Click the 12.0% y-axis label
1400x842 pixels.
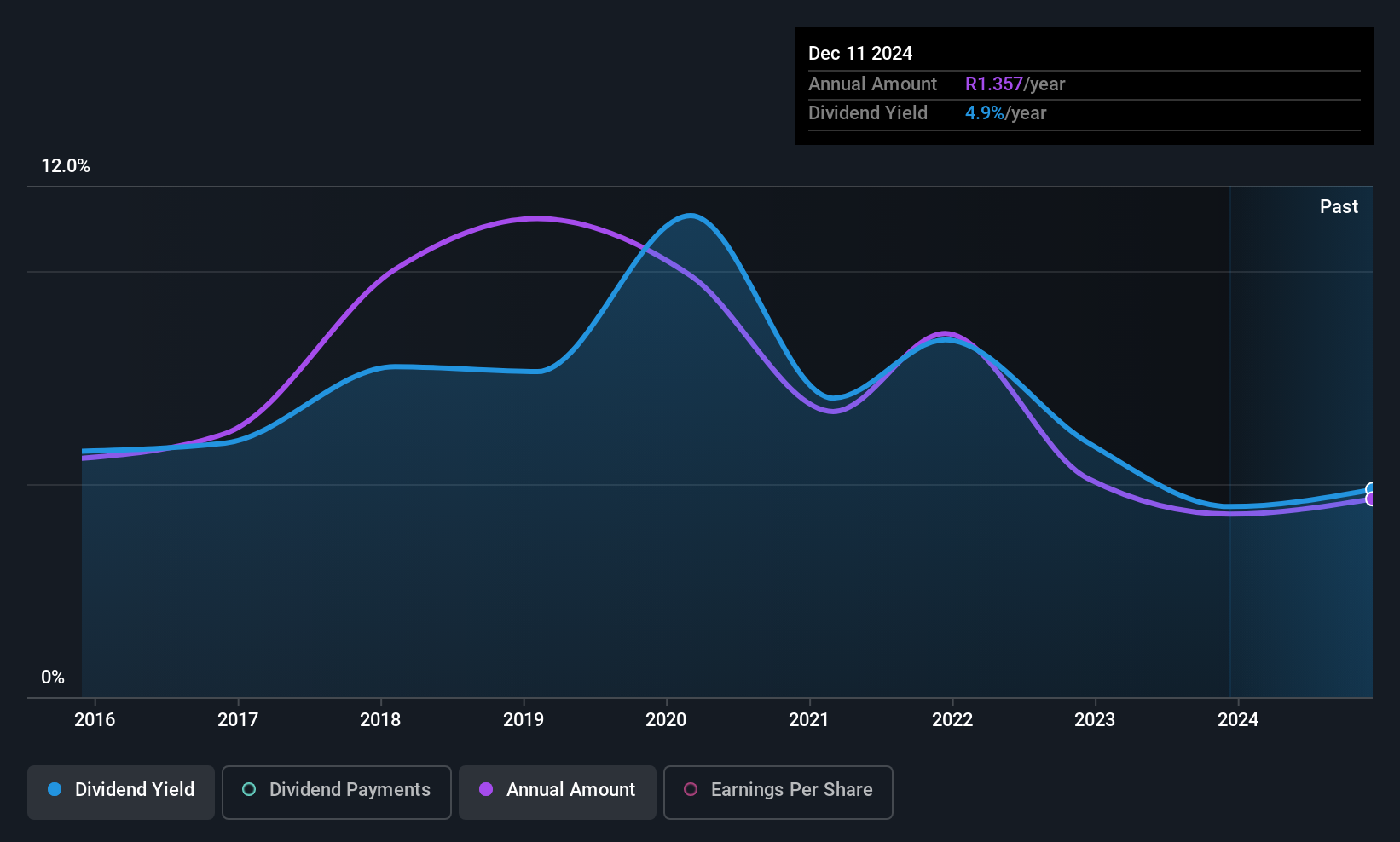tap(66, 166)
